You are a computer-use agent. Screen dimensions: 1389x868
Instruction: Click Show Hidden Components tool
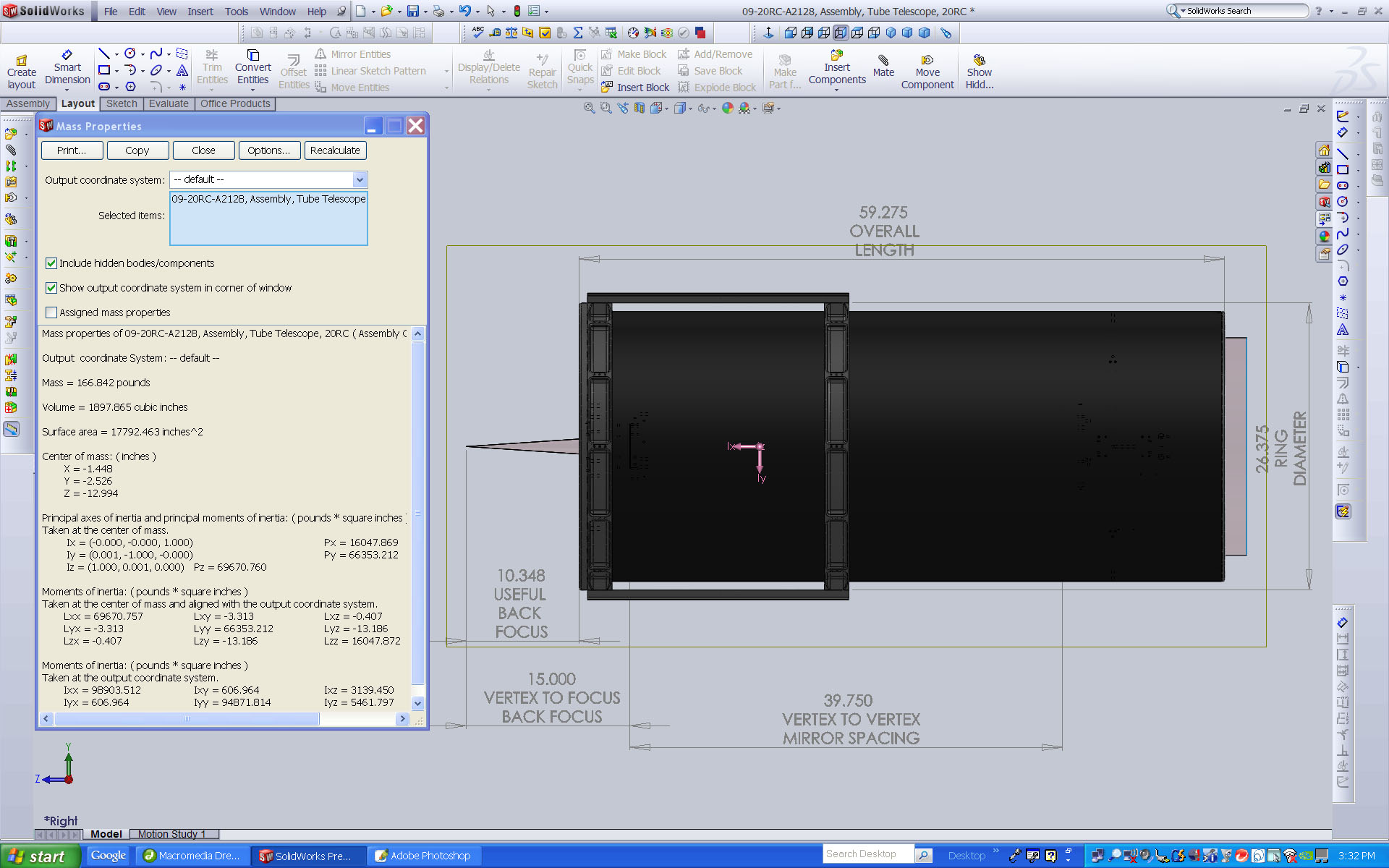click(x=980, y=72)
